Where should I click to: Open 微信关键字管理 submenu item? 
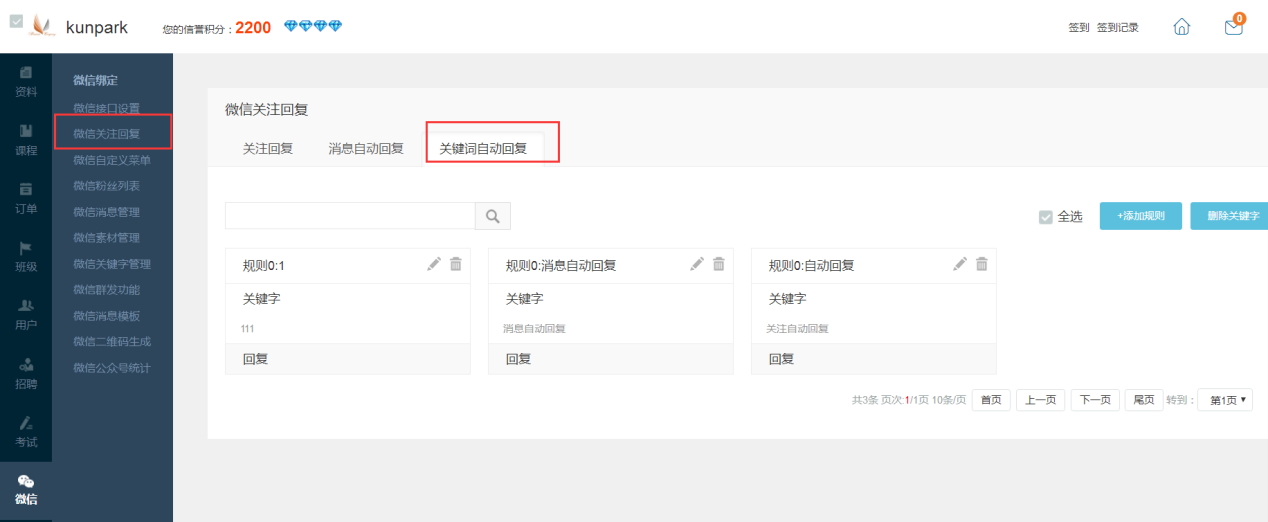point(112,264)
